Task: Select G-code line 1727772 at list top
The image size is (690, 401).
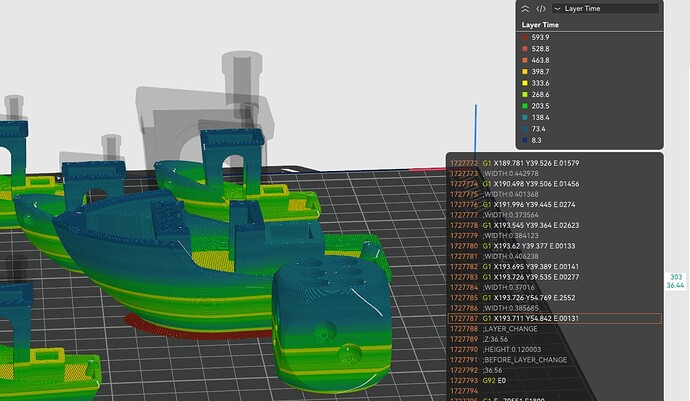Action: tap(554, 163)
